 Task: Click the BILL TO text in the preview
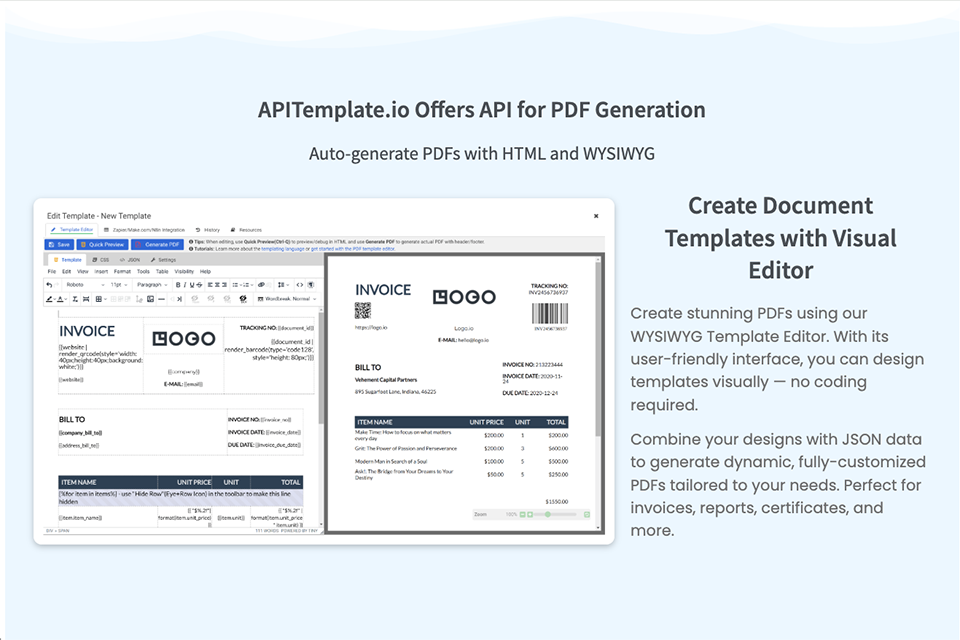click(368, 367)
